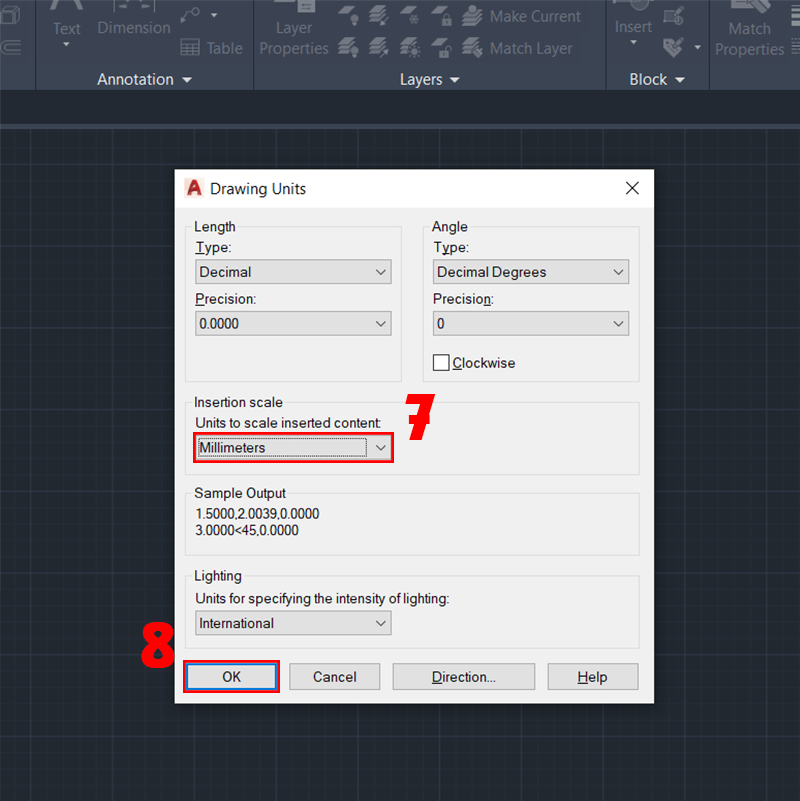Toggle the Clockwise checkbox
800x801 pixels.
coord(441,363)
